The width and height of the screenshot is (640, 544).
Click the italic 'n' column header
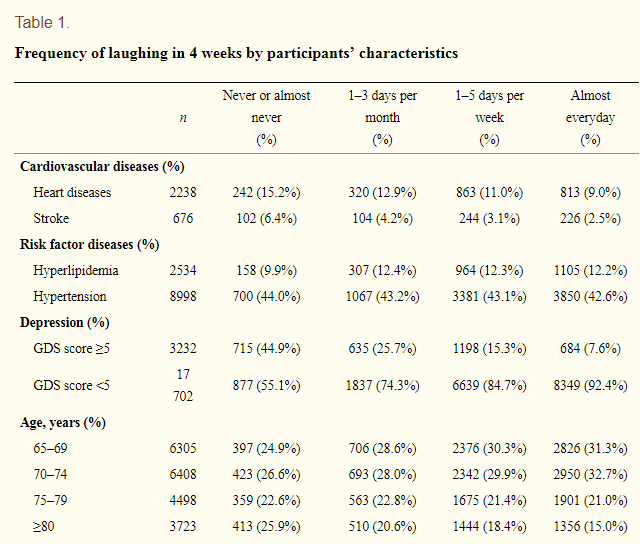[182, 118]
